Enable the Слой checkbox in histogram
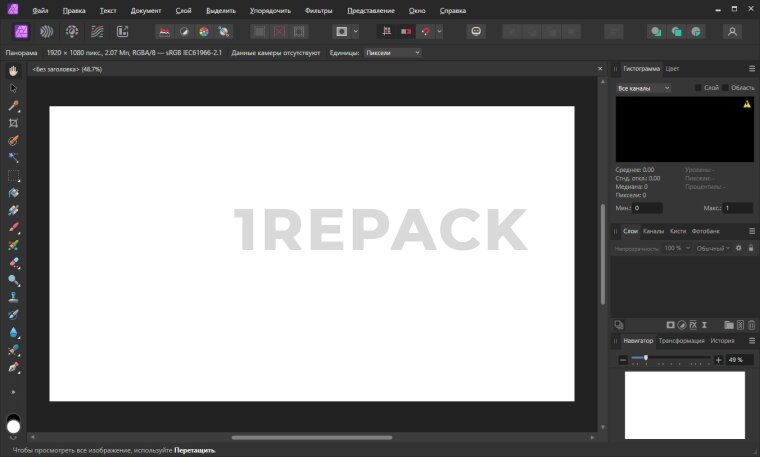 click(698, 88)
